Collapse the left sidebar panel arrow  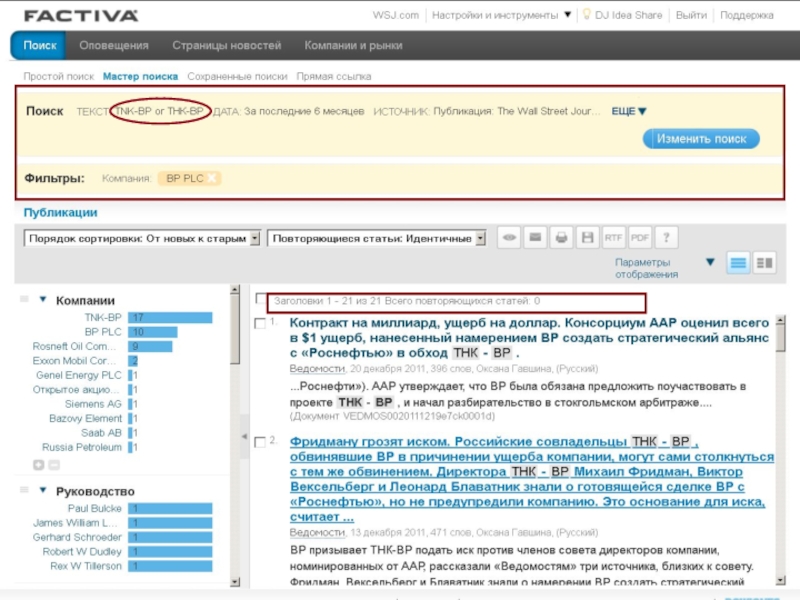tap(244, 436)
